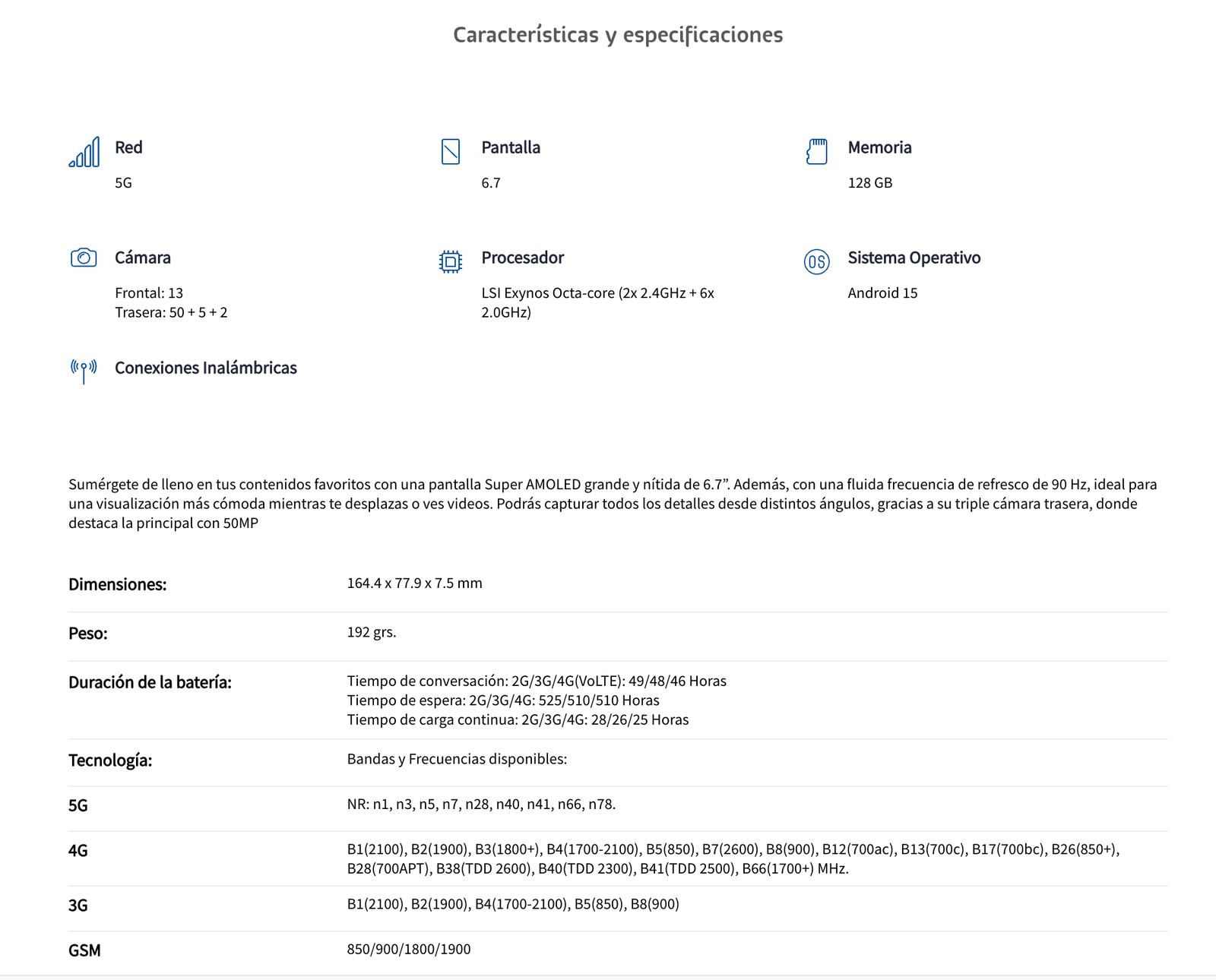The height and width of the screenshot is (980, 1216).
Task: Click the Dimensiones: label
Action: (118, 584)
